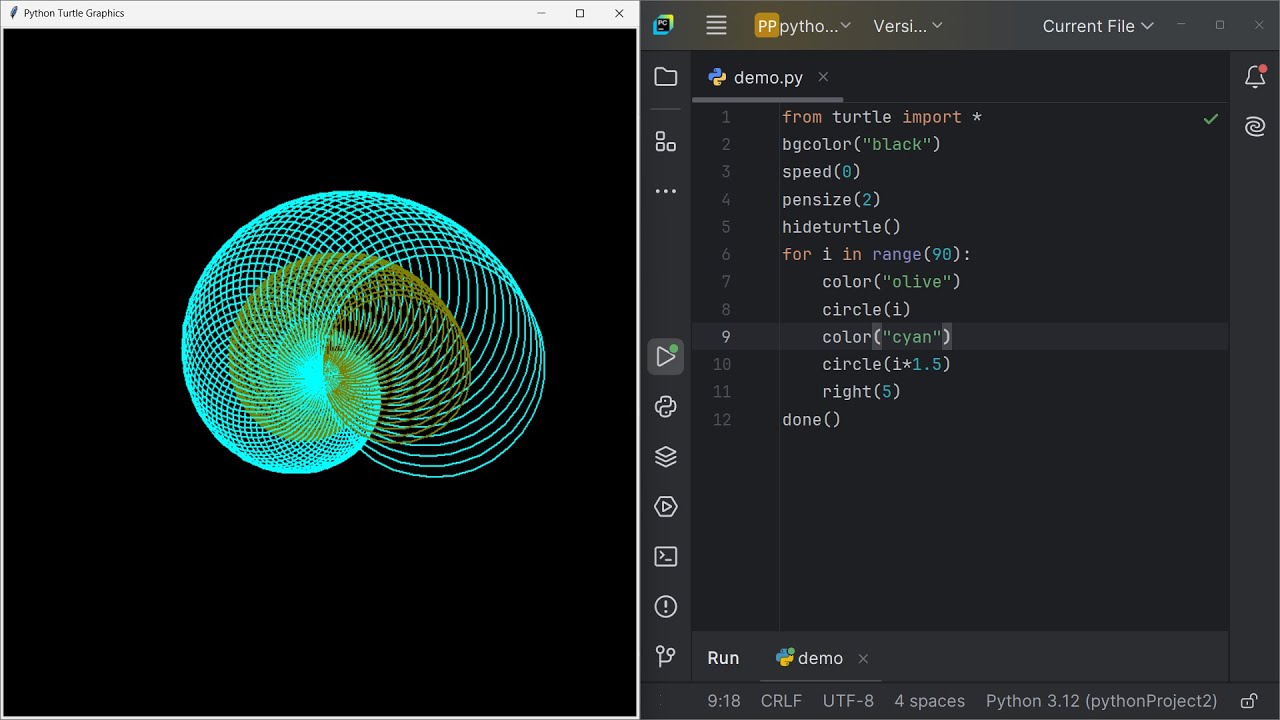Click the Python Turtle Graphics window title
The width and height of the screenshot is (1280, 720).
click(74, 13)
